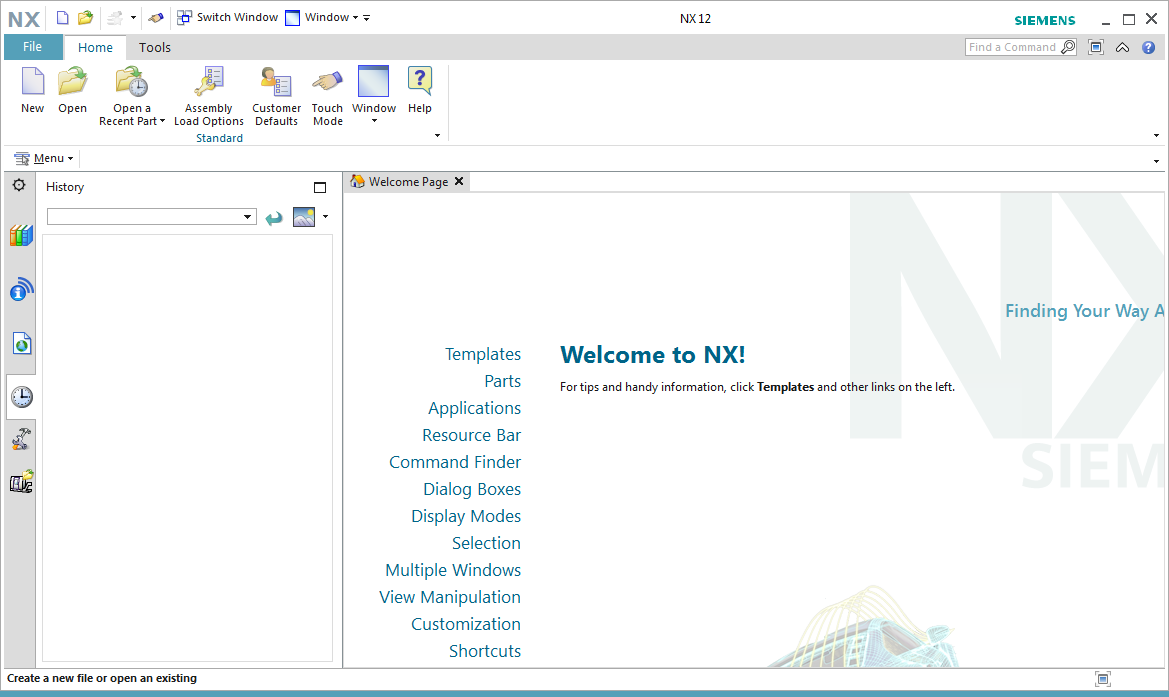Close the Welcome Page tab
The width and height of the screenshot is (1169, 697).
[x=459, y=181]
